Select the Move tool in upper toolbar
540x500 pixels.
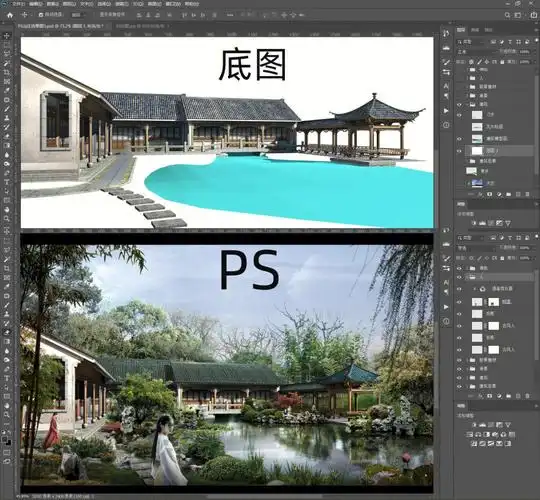[x=7, y=35]
